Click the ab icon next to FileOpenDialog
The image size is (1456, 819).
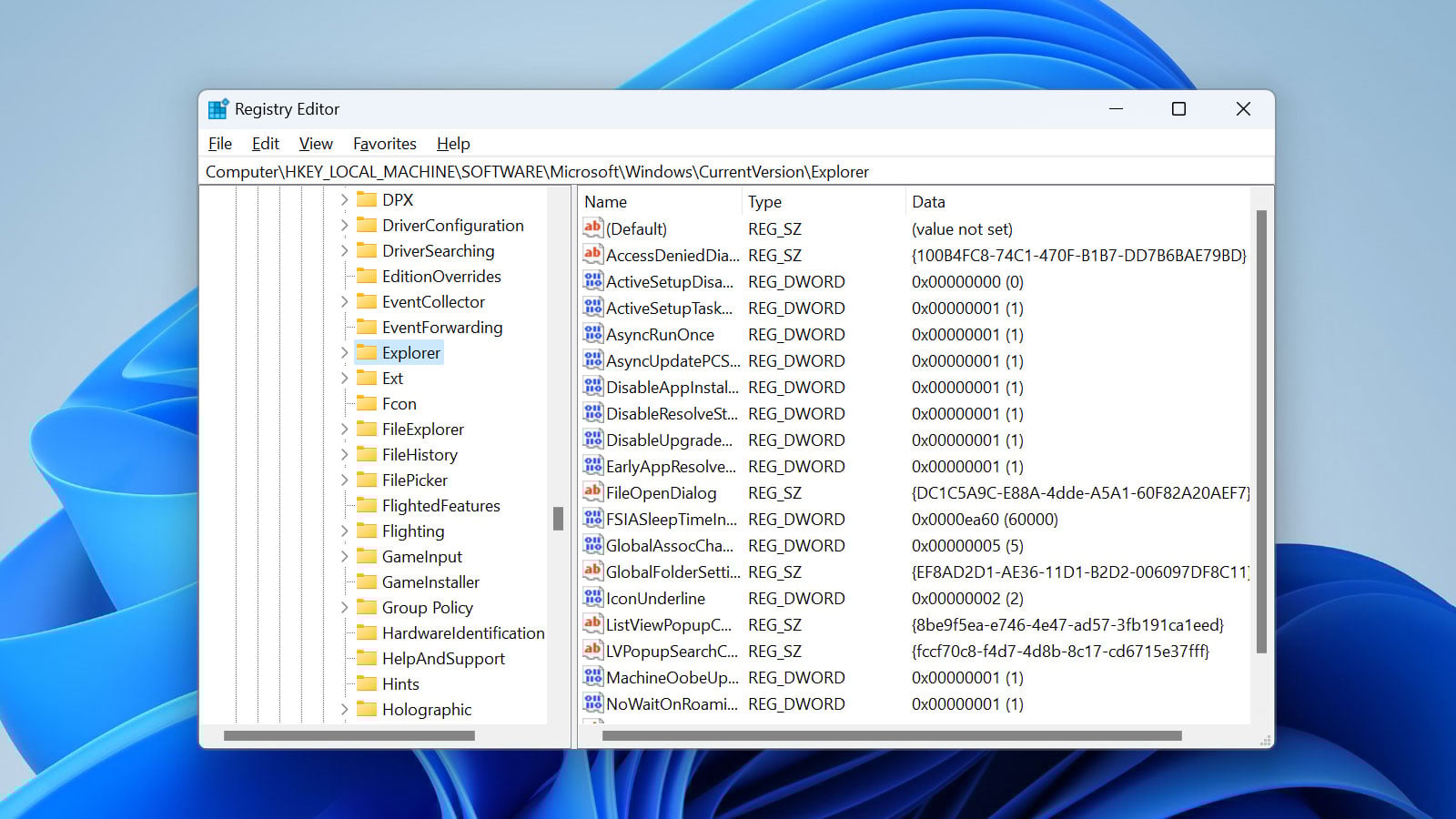coord(592,492)
